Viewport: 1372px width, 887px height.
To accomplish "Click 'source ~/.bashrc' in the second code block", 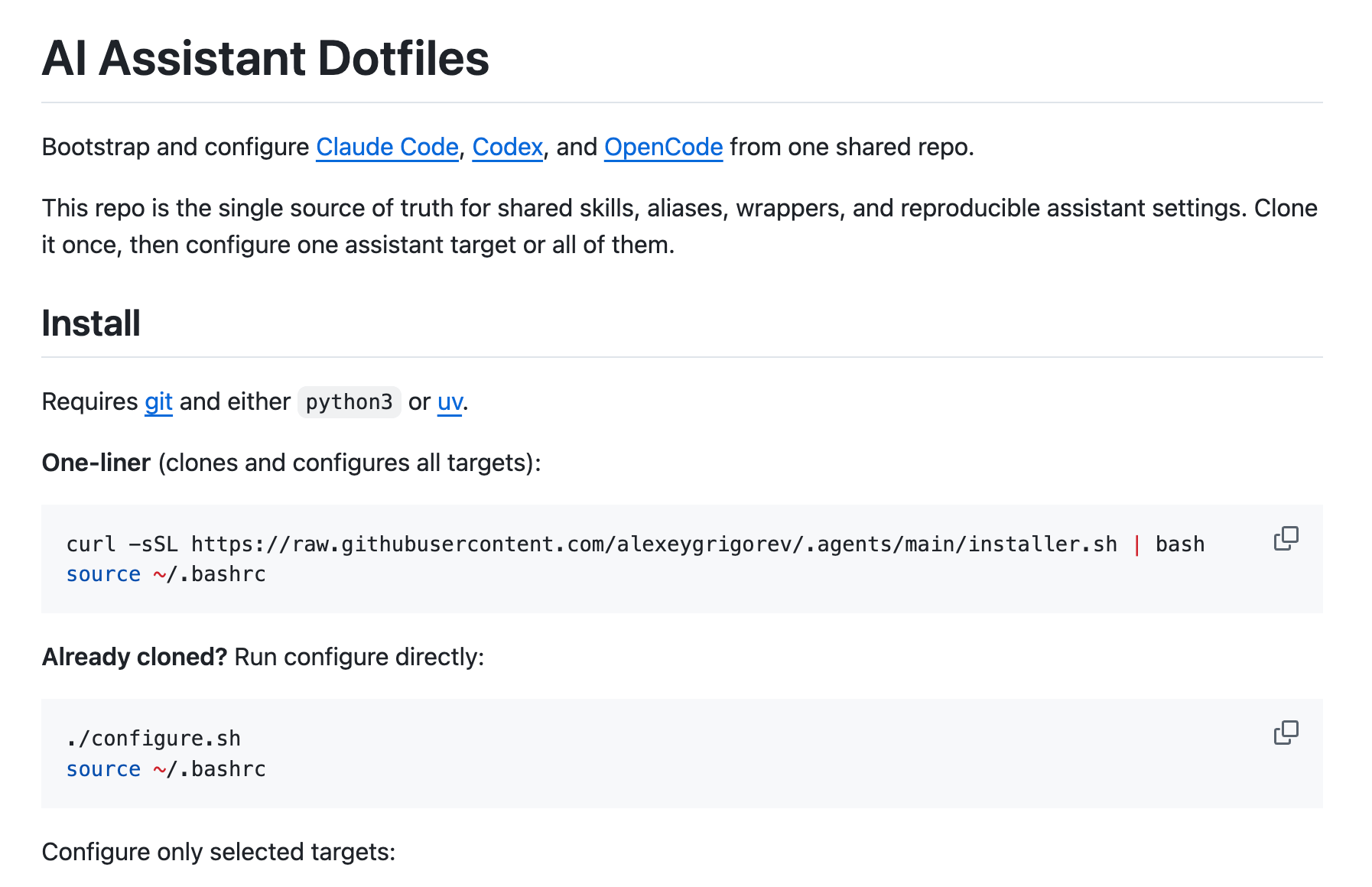I will (166, 769).
